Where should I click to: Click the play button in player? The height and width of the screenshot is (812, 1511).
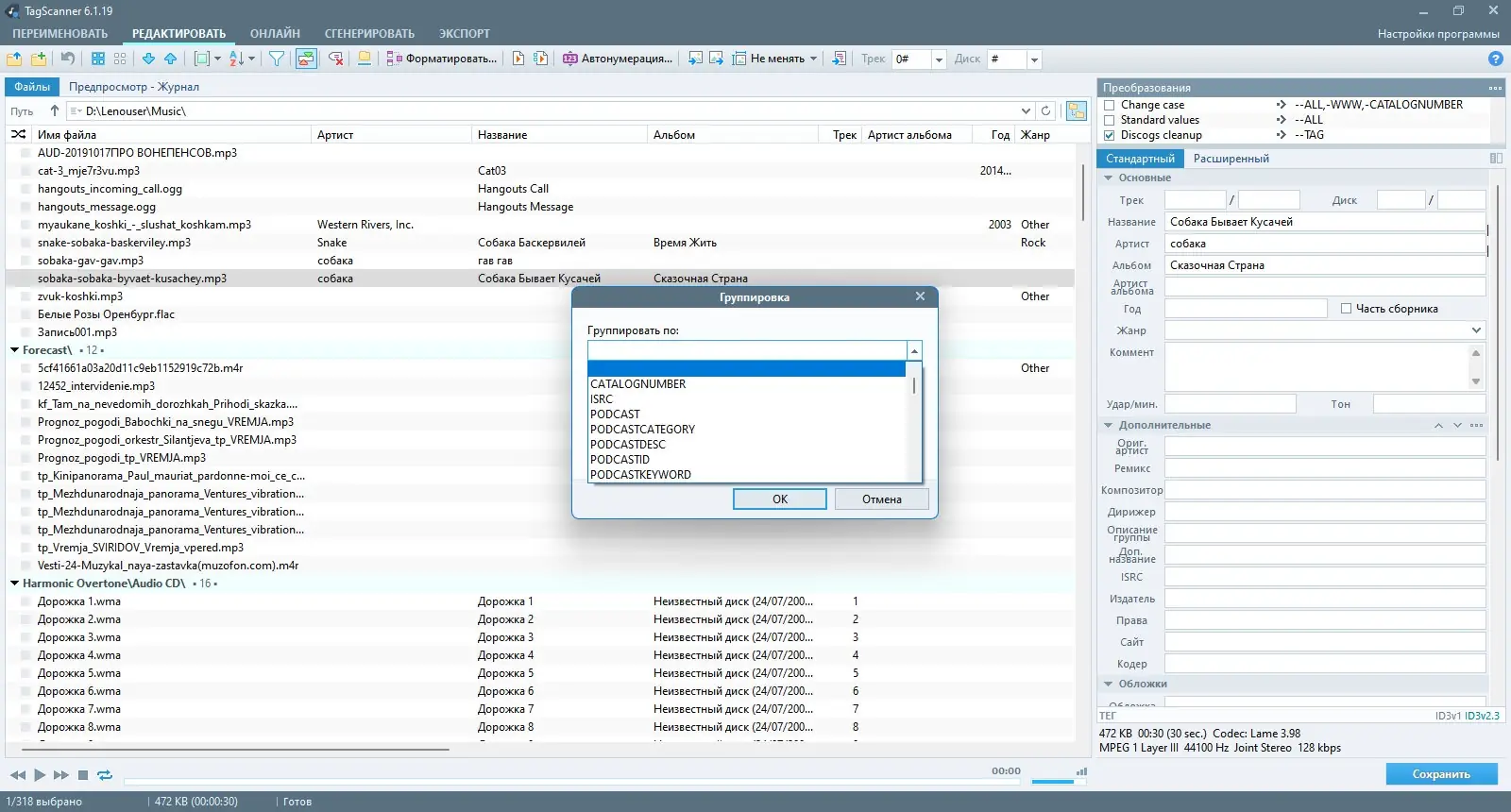[40, 775]
